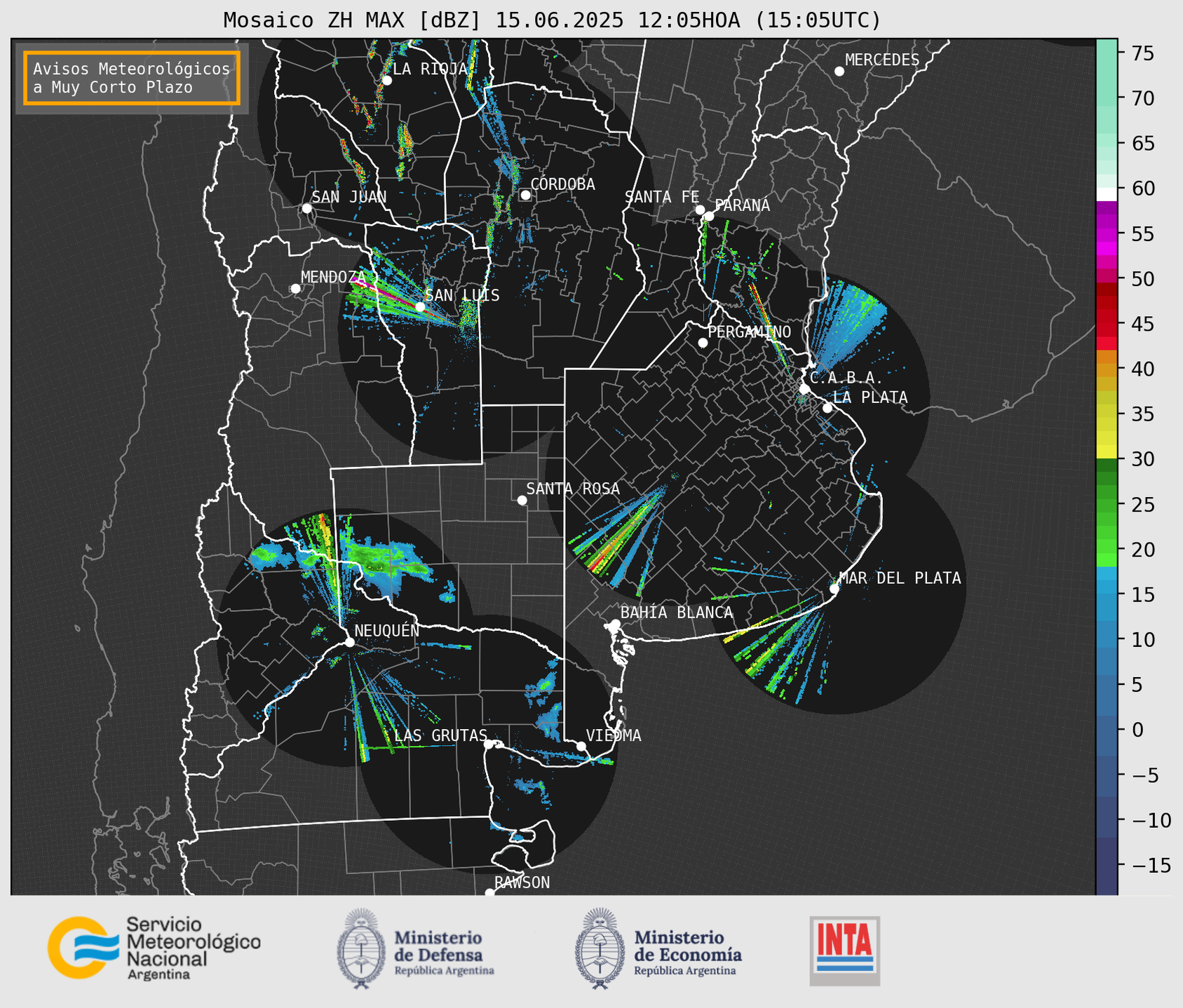Click the INTA logo
This screenshot has height=1008, width=1183.
tap(845, 951)
